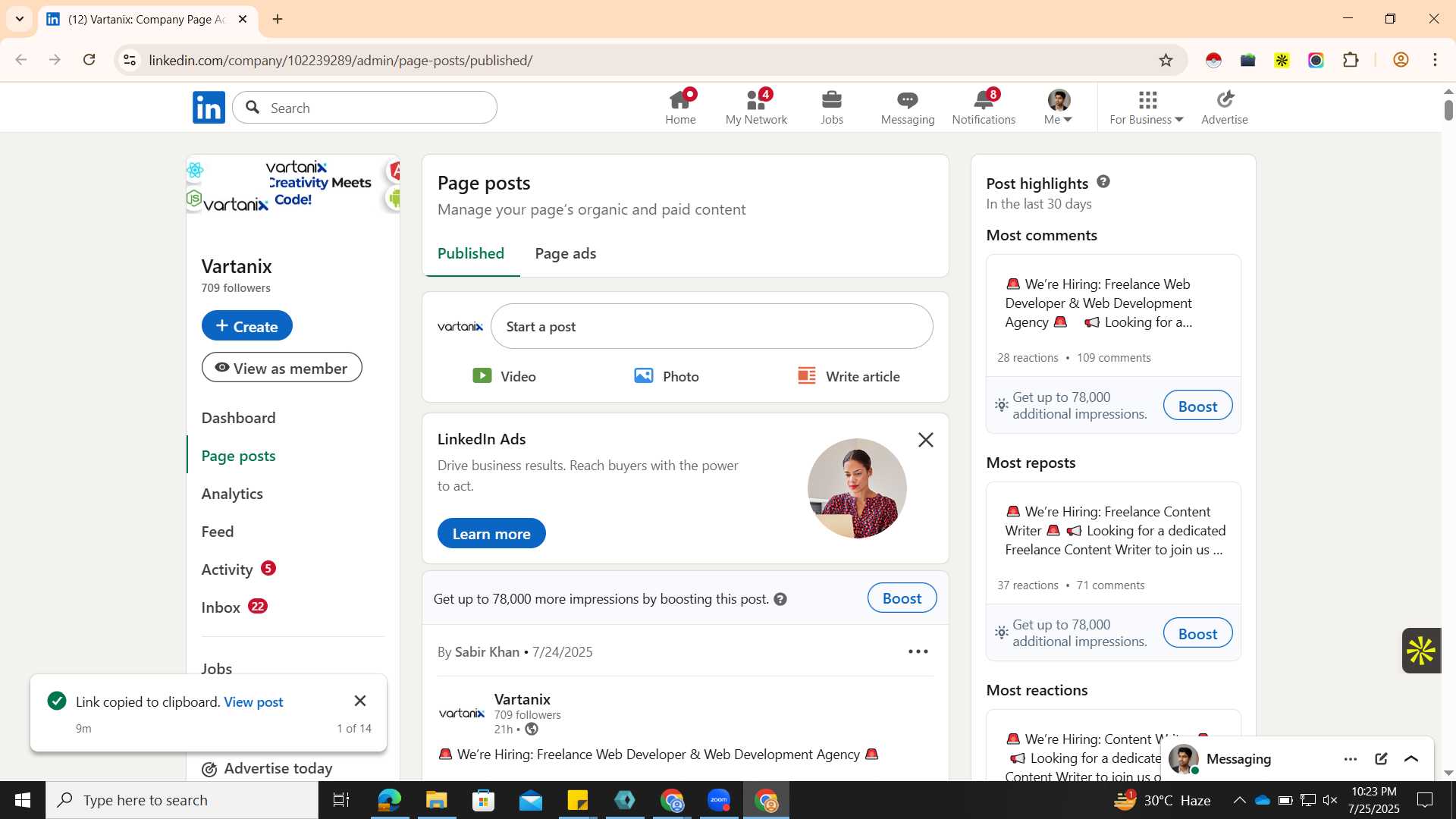Open Messaging panel options dots
This screenshot has width=1456, height=819.
pyautogui.click(x=1351, y=759)
